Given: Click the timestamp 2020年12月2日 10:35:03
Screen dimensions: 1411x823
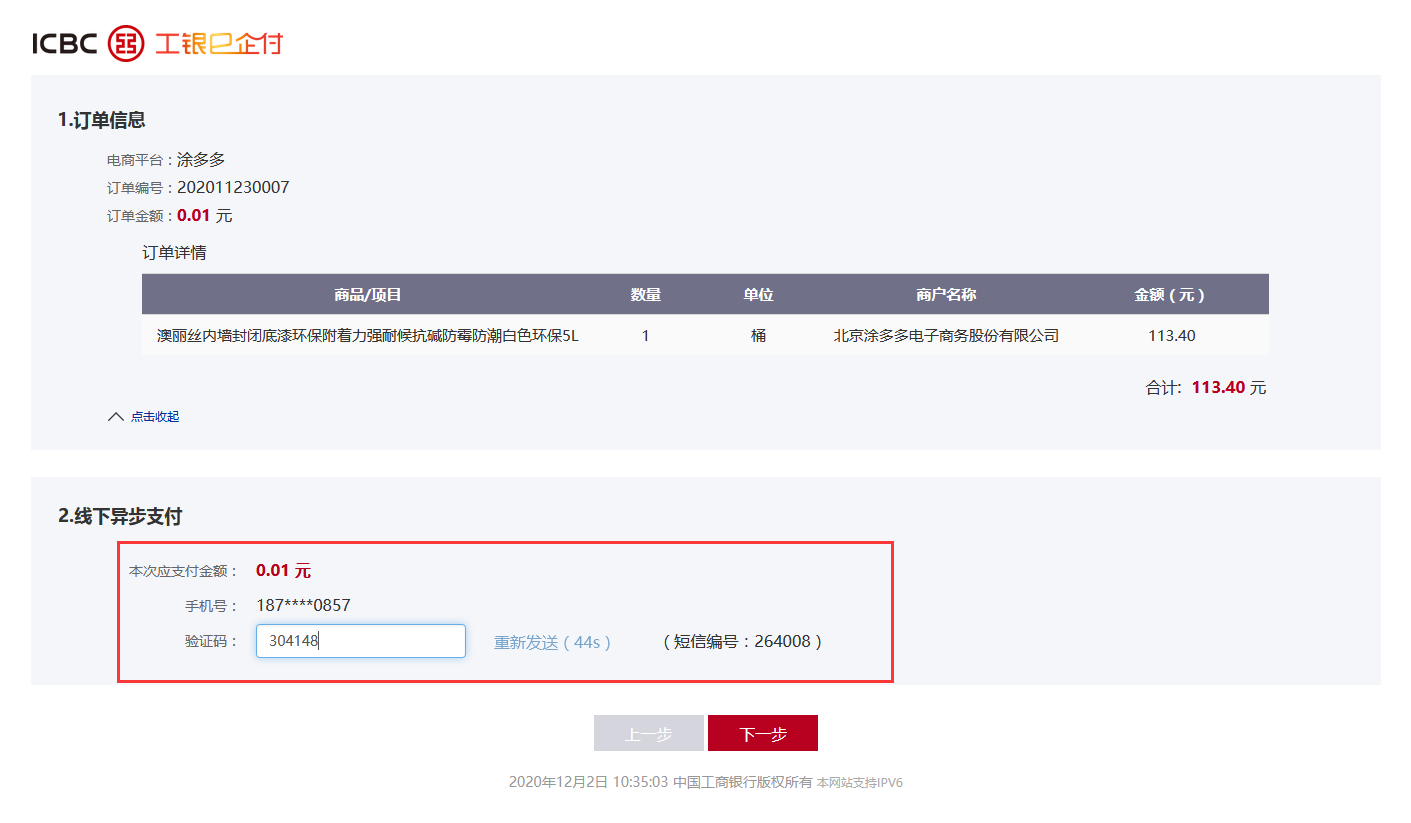Looking at the screenshot, I should pyautogui.click(x=588, y=783).
